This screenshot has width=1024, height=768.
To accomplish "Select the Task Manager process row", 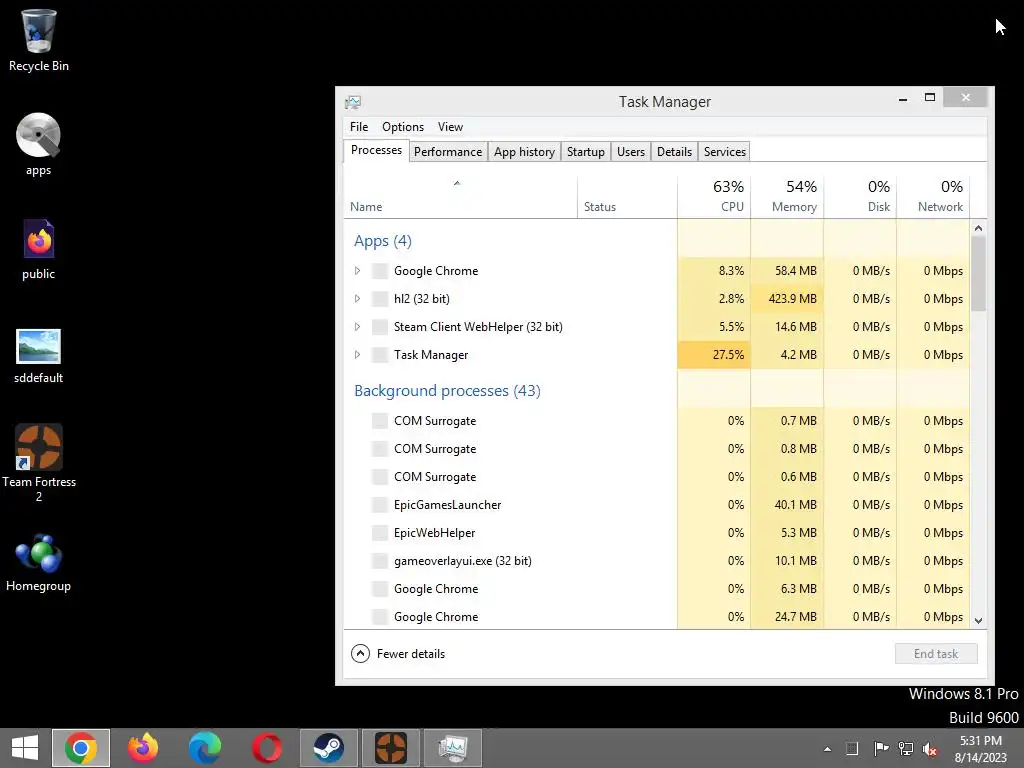I will pyautogui.click(x=656, y=355).
